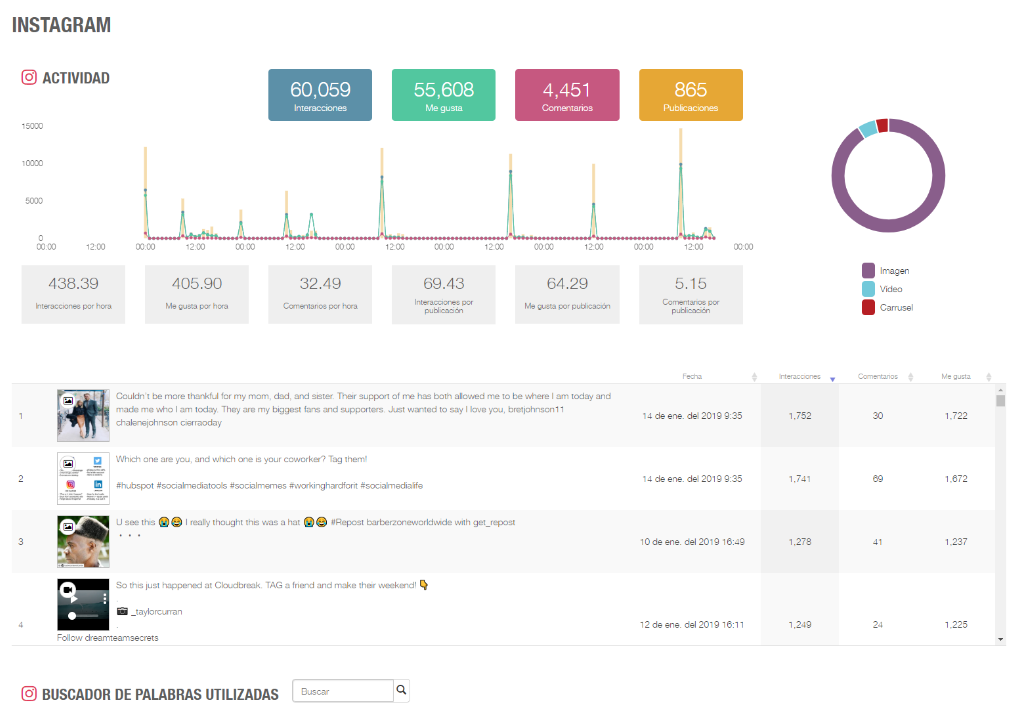
Task: Click in the Buscar text field
Action: (343, 691)
